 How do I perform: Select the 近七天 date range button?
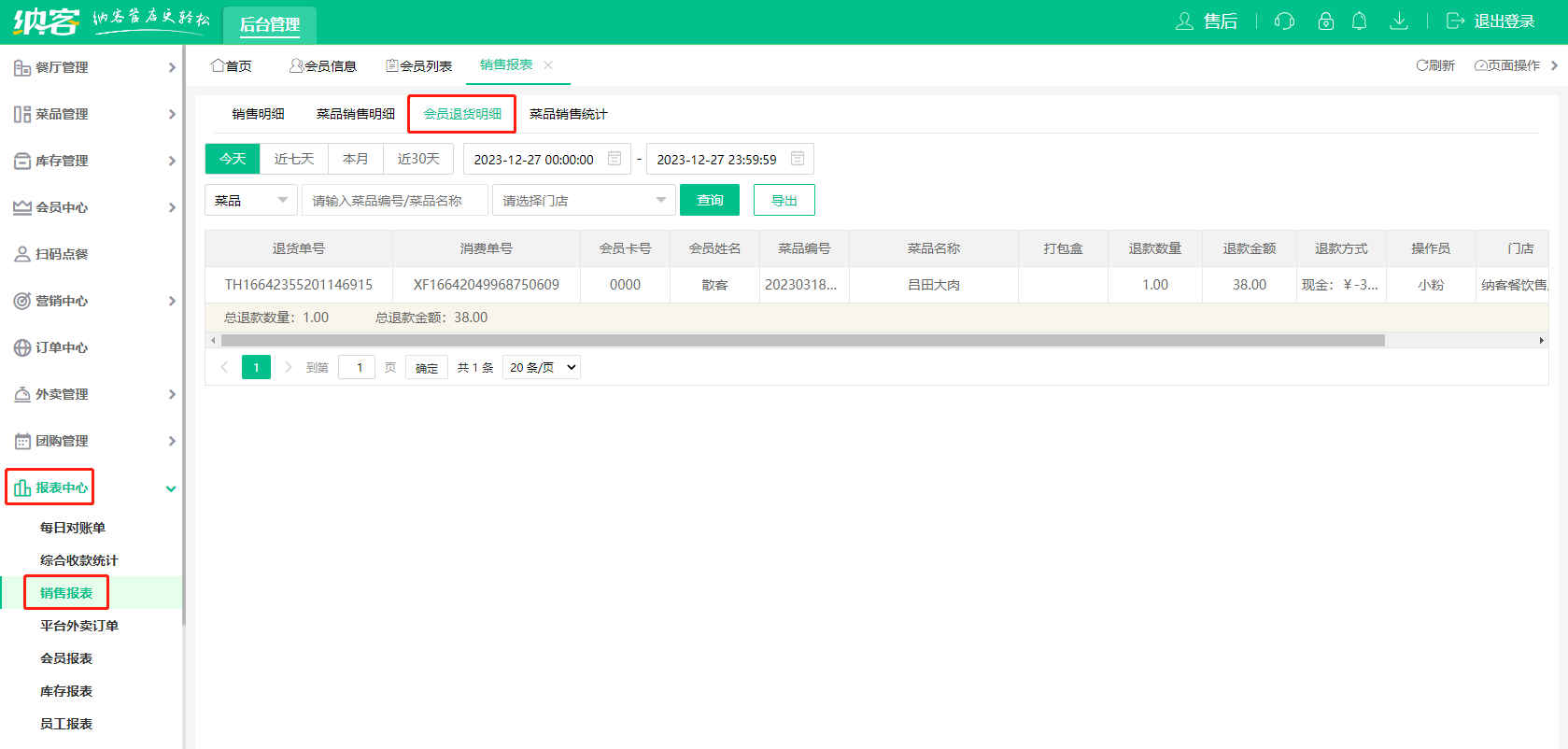click(294, 159)
